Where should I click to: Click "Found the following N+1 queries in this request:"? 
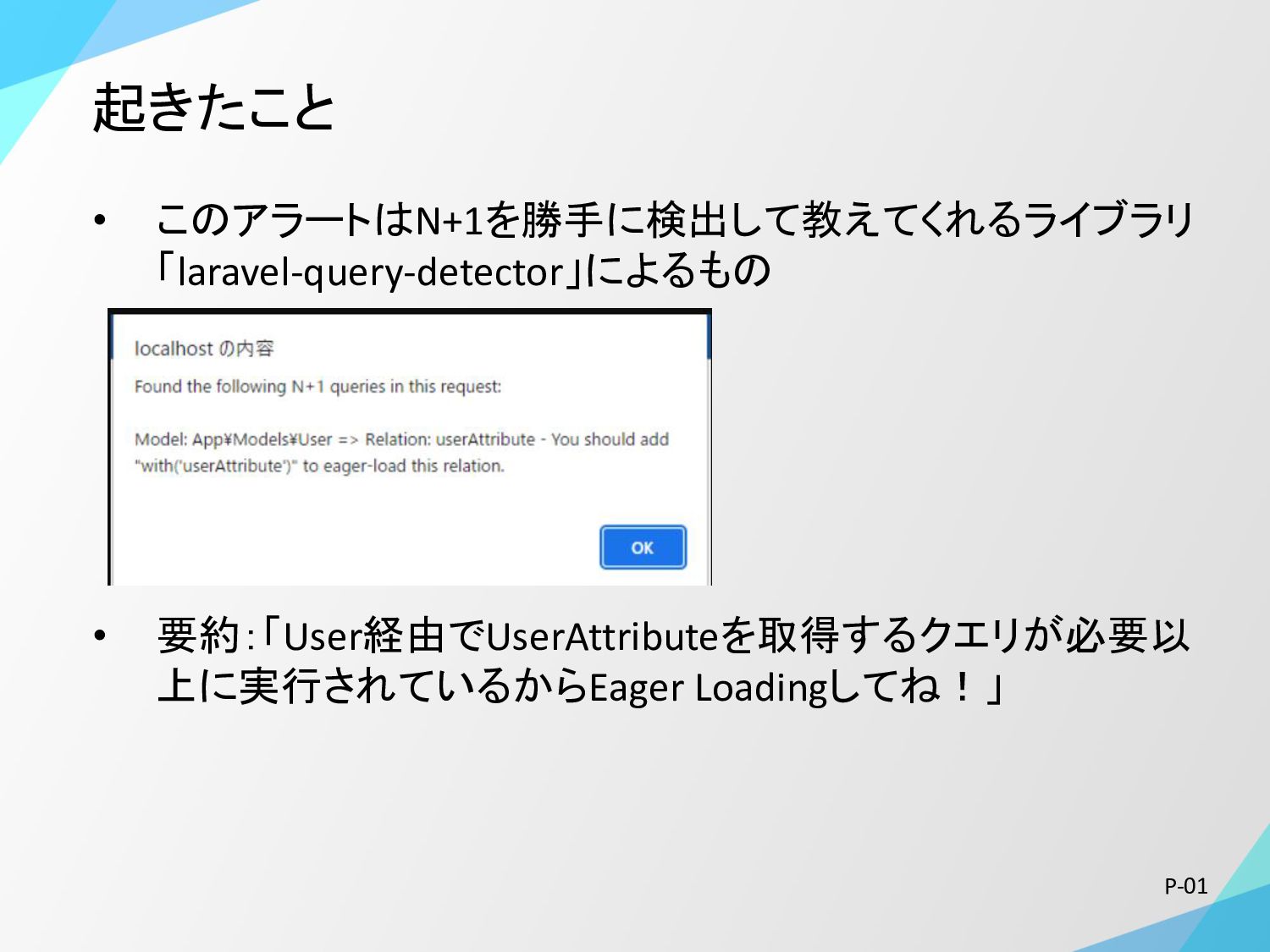[x=317, y=387]
